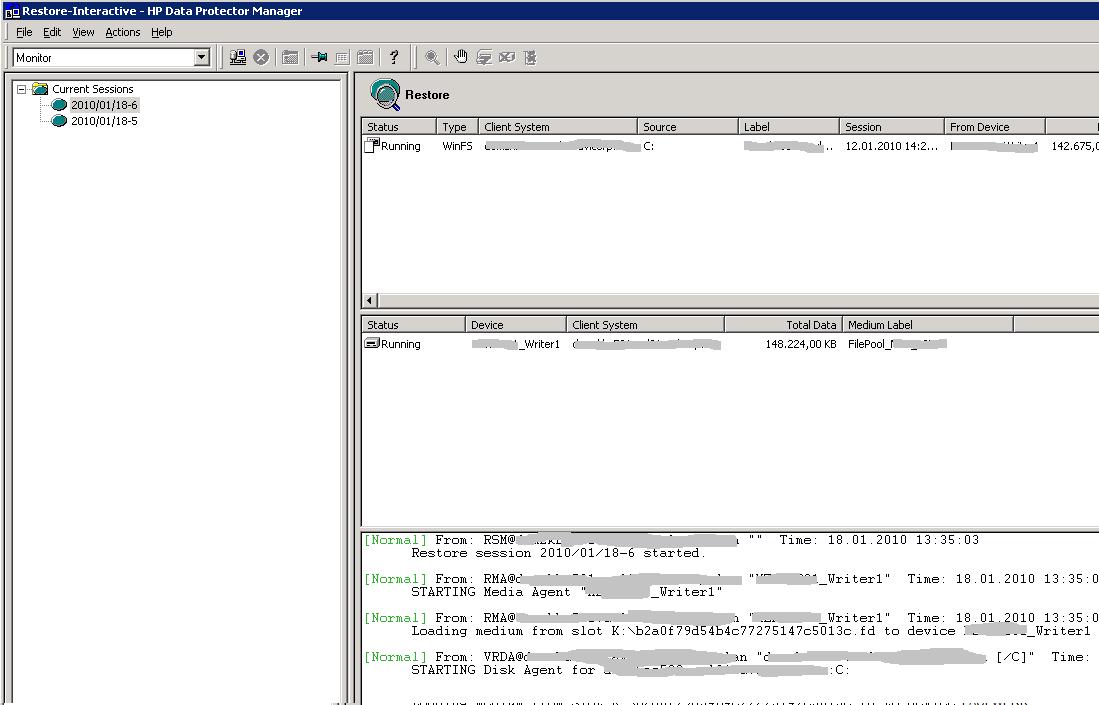Click the question mark help icon
This screenshot has width=1099, height=705.
[x=394, y=57]
